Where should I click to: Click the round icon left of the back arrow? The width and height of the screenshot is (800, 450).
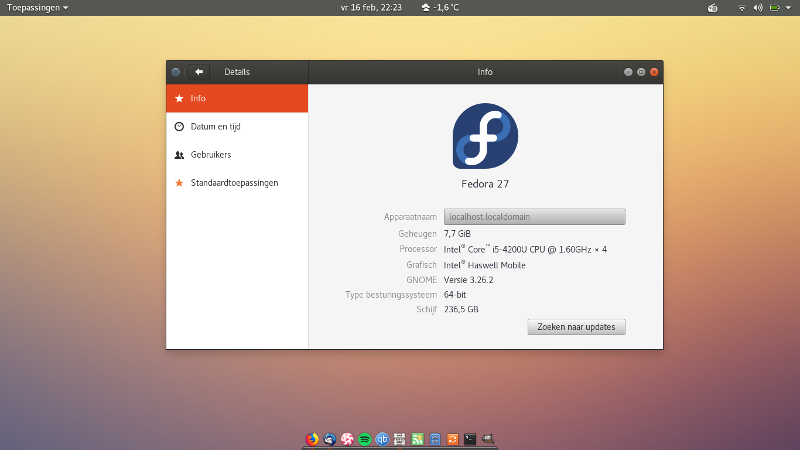click(176, 72)
